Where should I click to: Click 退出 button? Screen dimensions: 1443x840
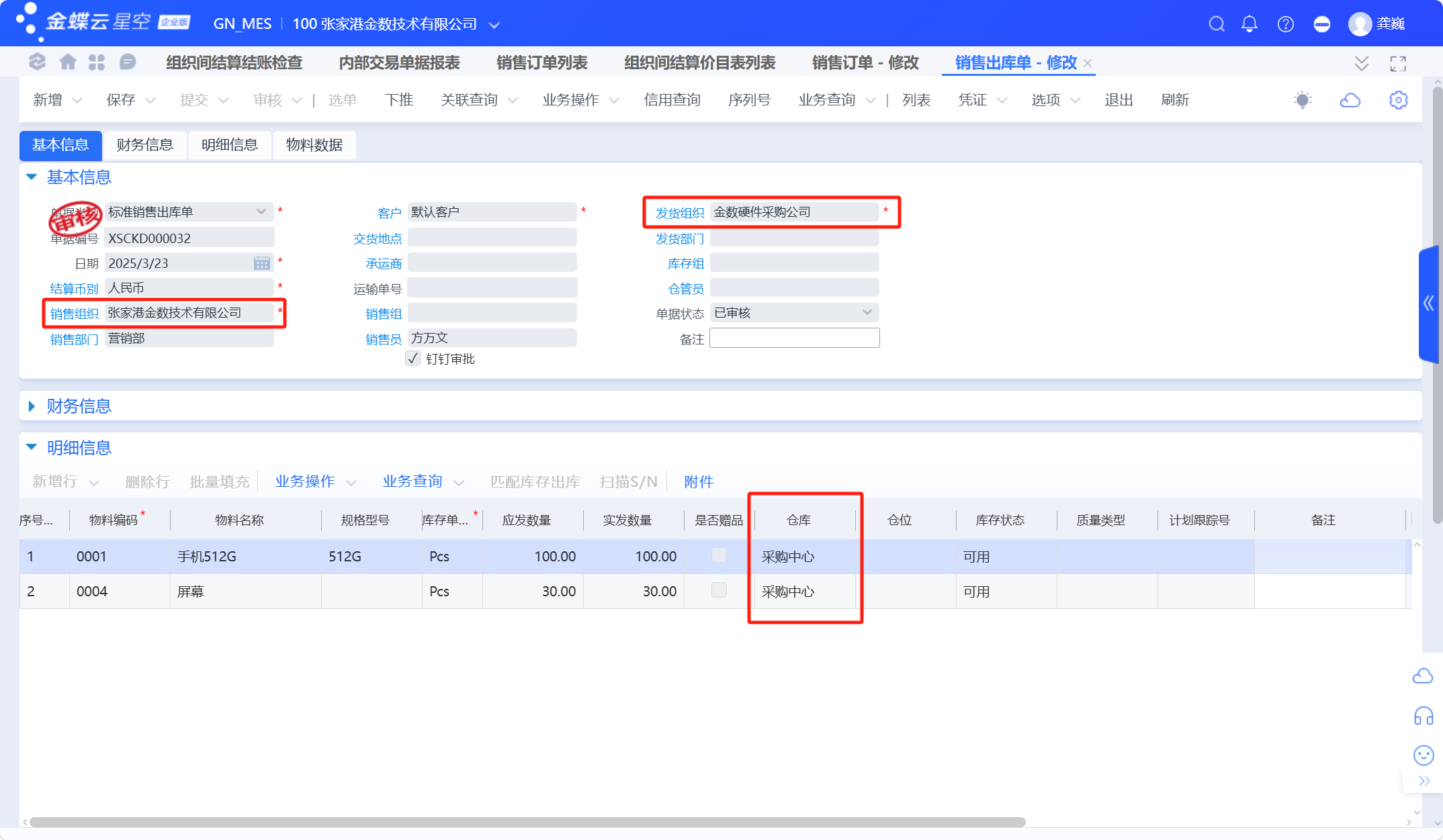coord(1119,100)
